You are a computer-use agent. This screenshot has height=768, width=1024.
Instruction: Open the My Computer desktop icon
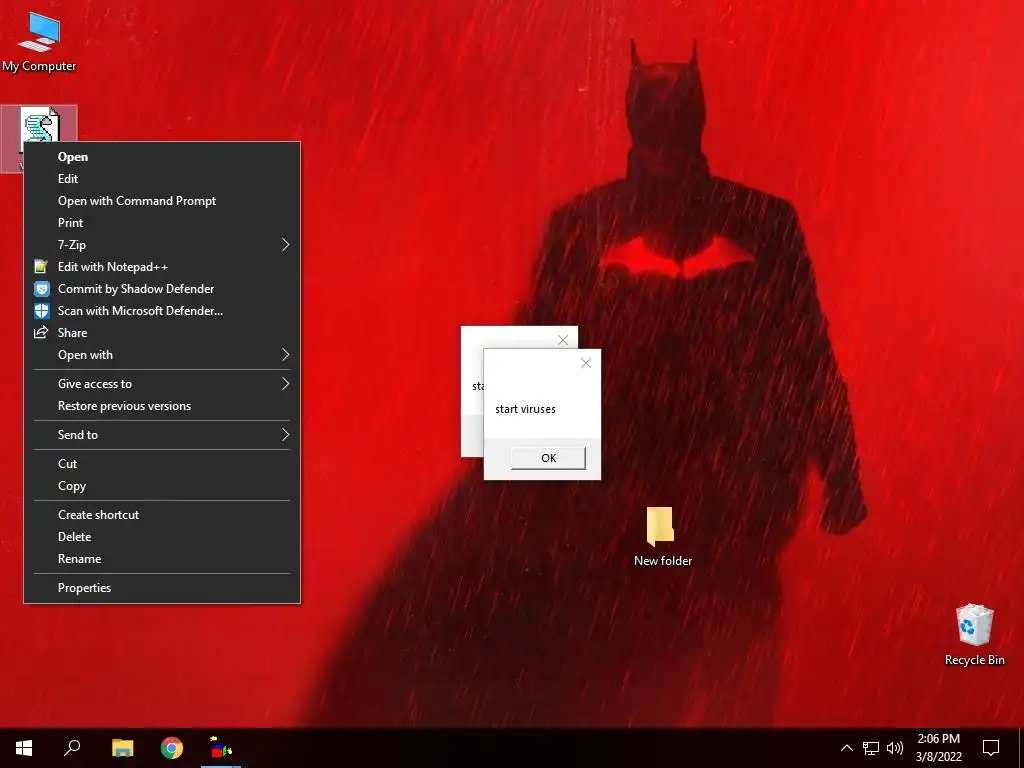click(39, 40)
